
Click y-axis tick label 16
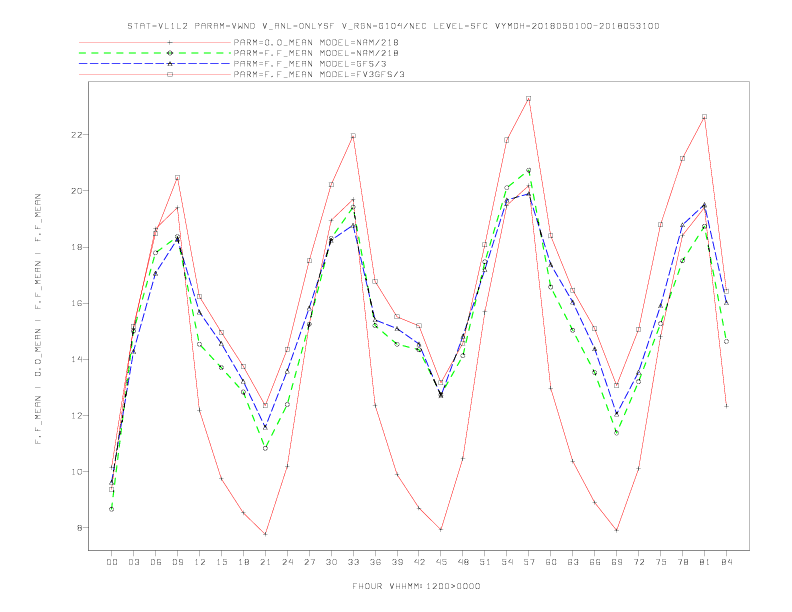77,303
